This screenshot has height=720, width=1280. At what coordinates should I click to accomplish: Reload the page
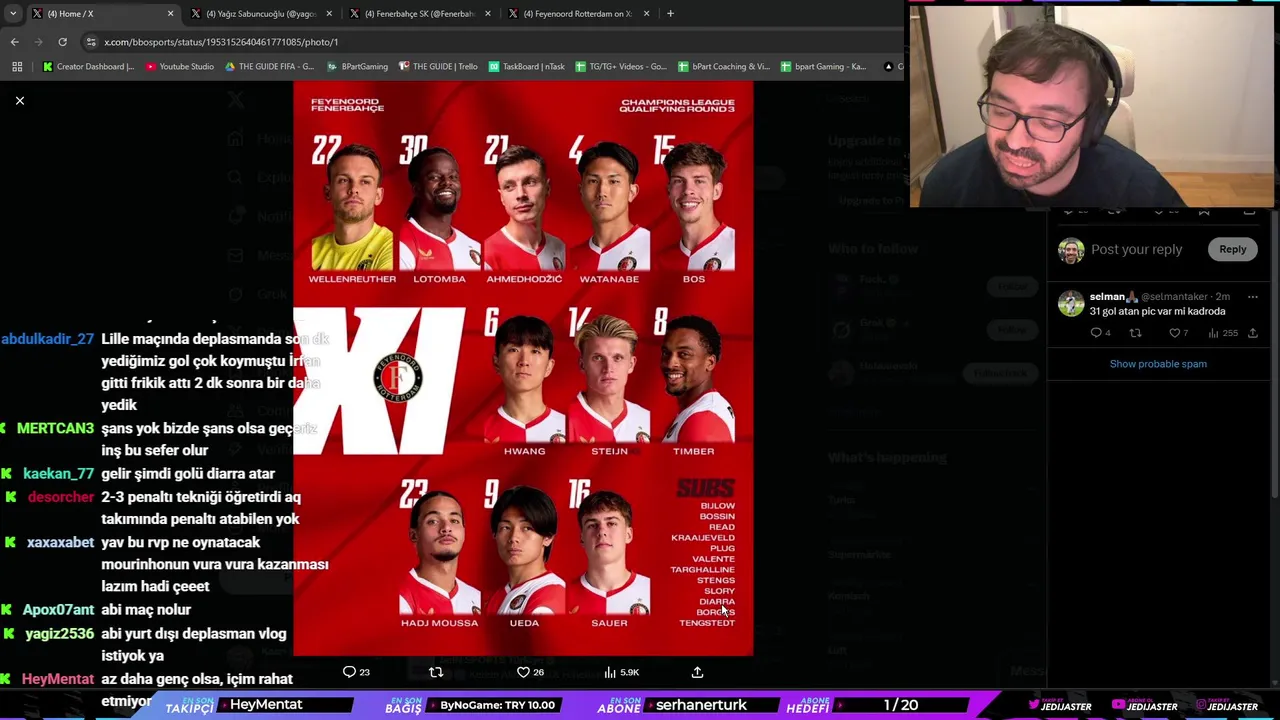(x=62, y=42)
